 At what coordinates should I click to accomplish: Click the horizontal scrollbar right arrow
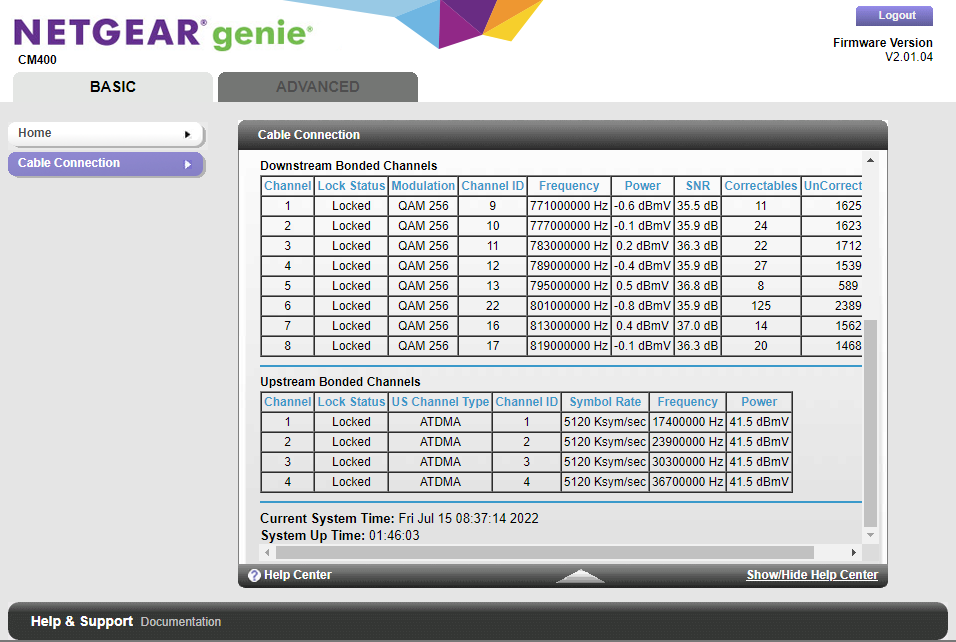coord(854,553)
